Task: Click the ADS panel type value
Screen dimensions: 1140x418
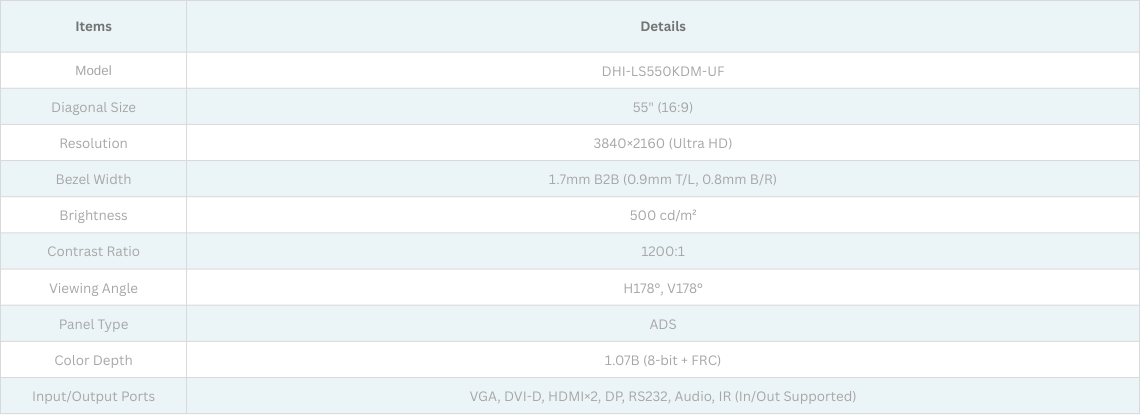Action: click(662, 324)
